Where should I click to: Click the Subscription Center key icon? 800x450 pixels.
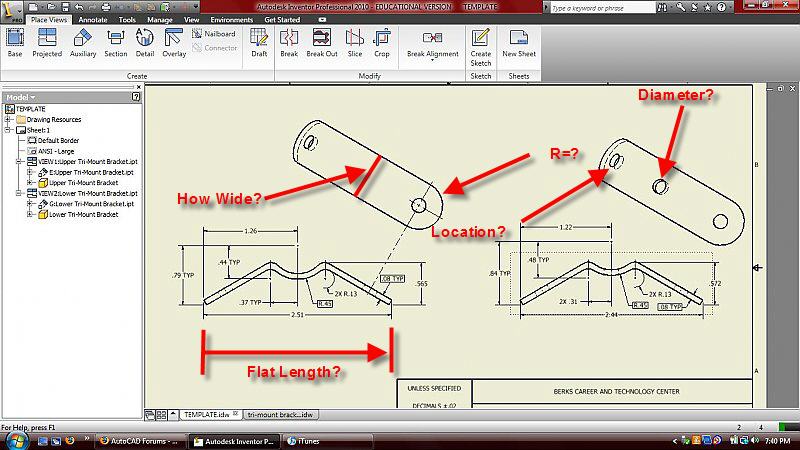[x=681, y=7]
